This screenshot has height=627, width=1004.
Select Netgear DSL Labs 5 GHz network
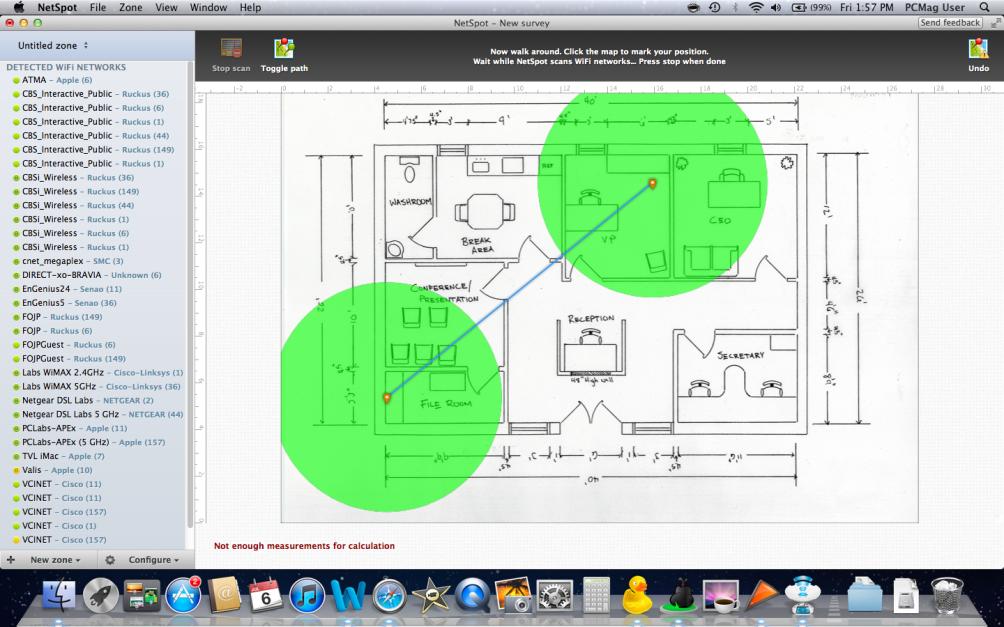102,414
